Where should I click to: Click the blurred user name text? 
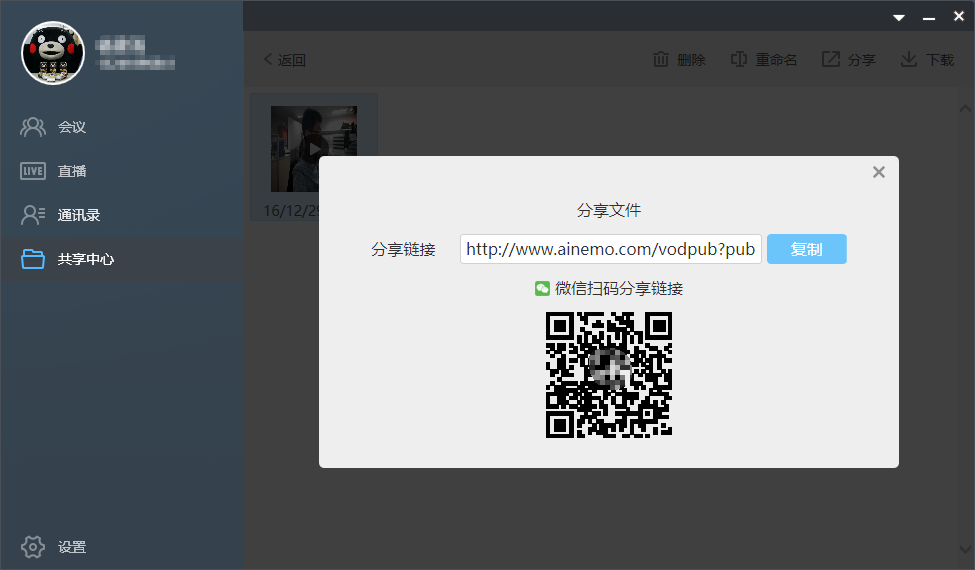pos(121,45)
